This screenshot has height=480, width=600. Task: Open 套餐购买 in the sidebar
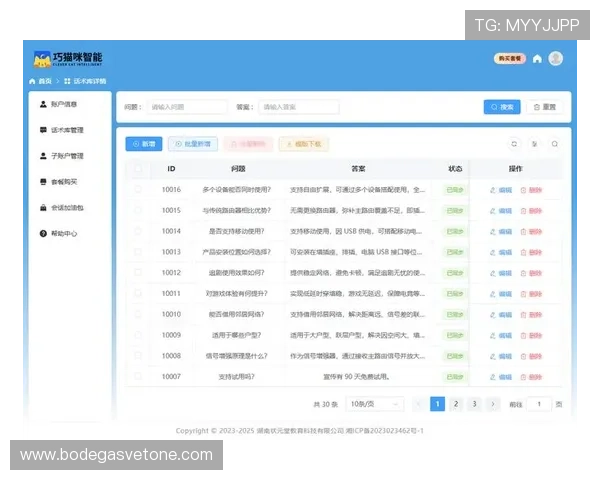point(59,182)
